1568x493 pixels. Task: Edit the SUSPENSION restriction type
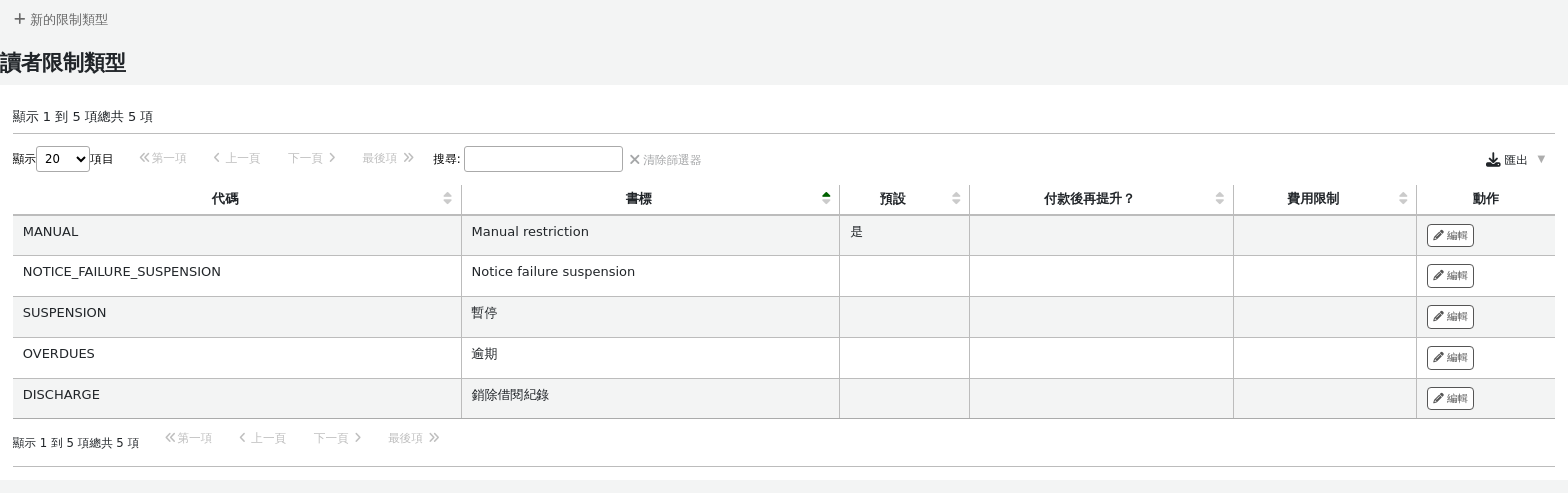point(1450,317)
